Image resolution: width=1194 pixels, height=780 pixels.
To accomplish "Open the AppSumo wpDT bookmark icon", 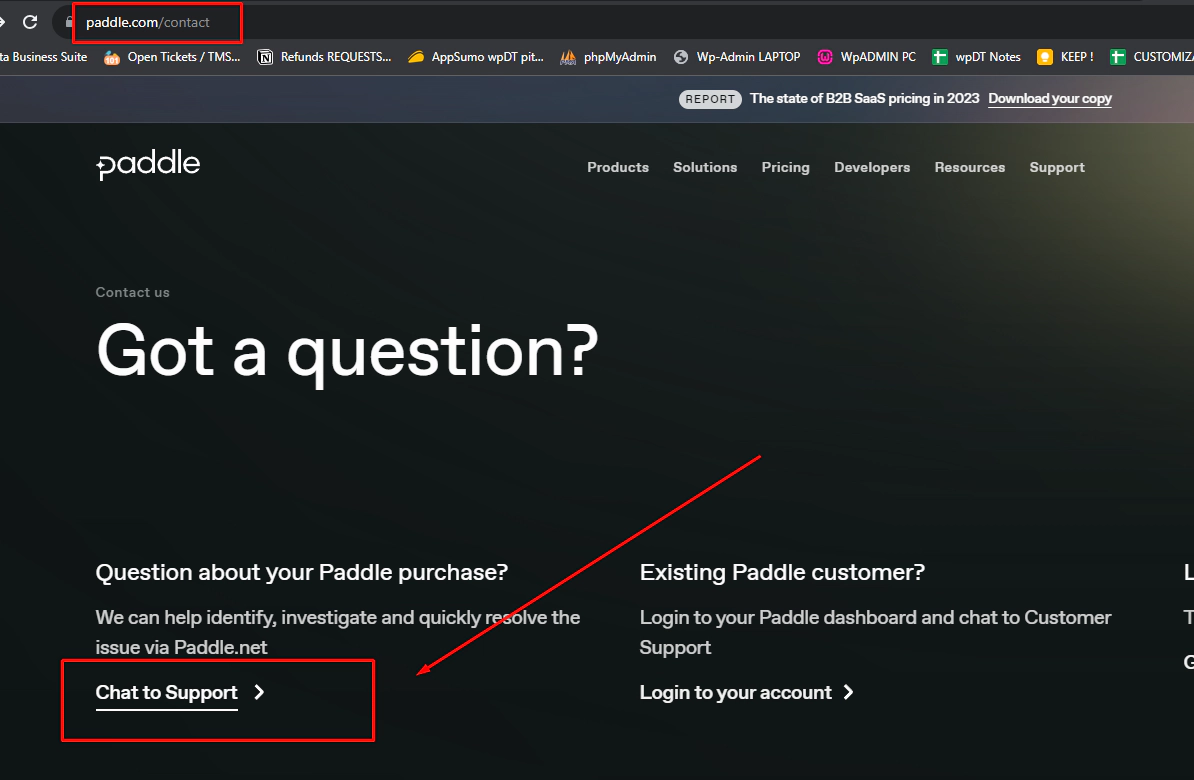I will tap(416, 57).
